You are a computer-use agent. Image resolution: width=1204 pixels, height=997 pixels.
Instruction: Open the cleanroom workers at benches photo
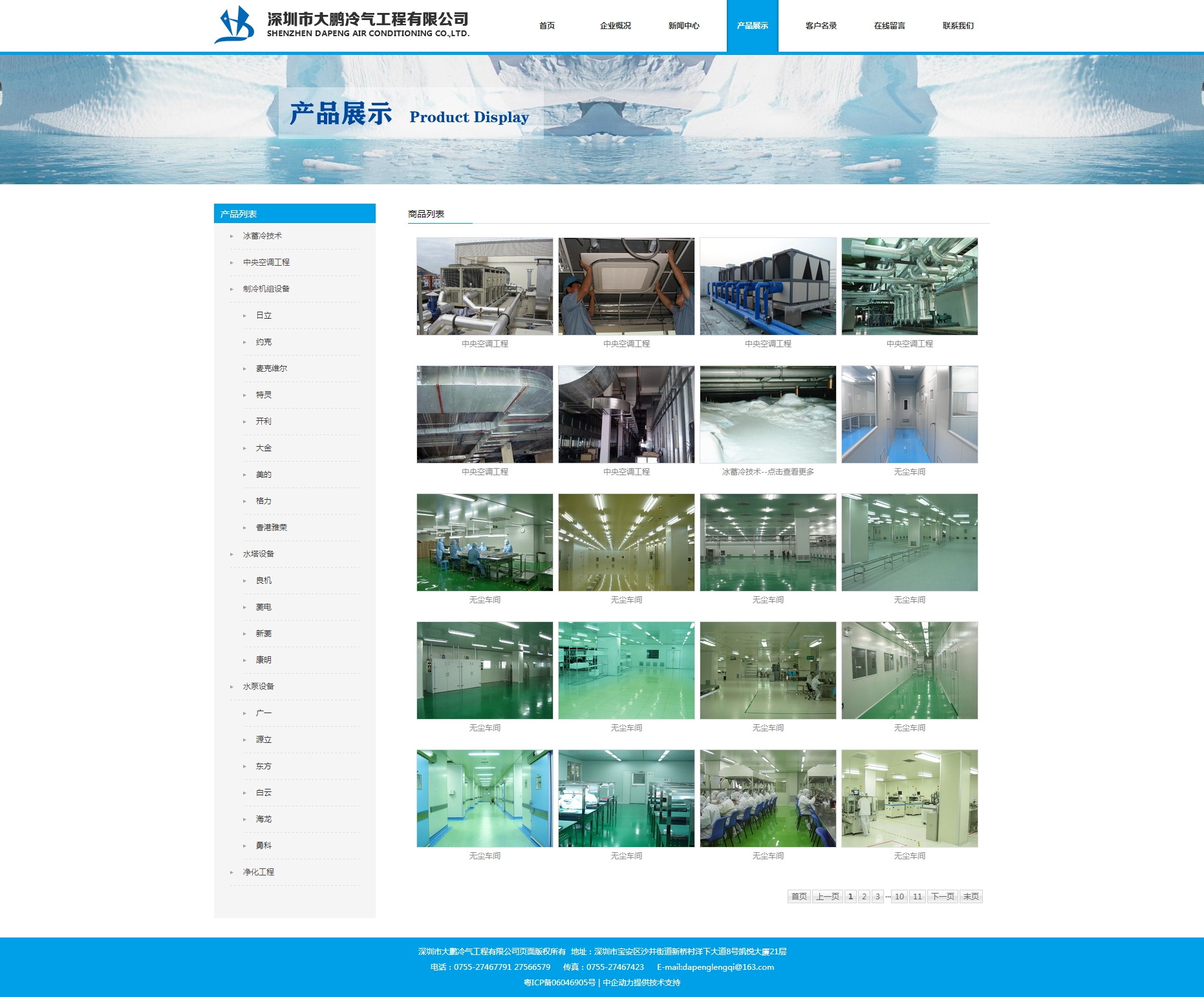tap(485, 542)
